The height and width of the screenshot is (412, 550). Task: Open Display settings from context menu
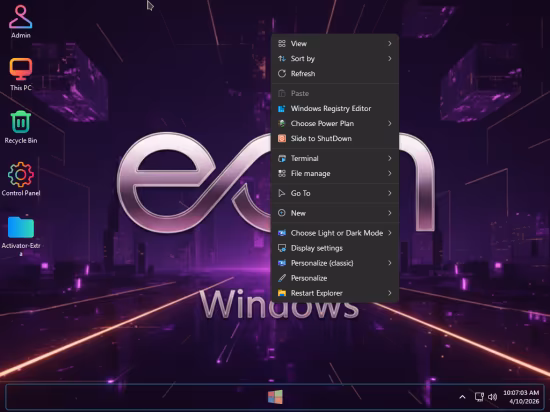[335, 248]
